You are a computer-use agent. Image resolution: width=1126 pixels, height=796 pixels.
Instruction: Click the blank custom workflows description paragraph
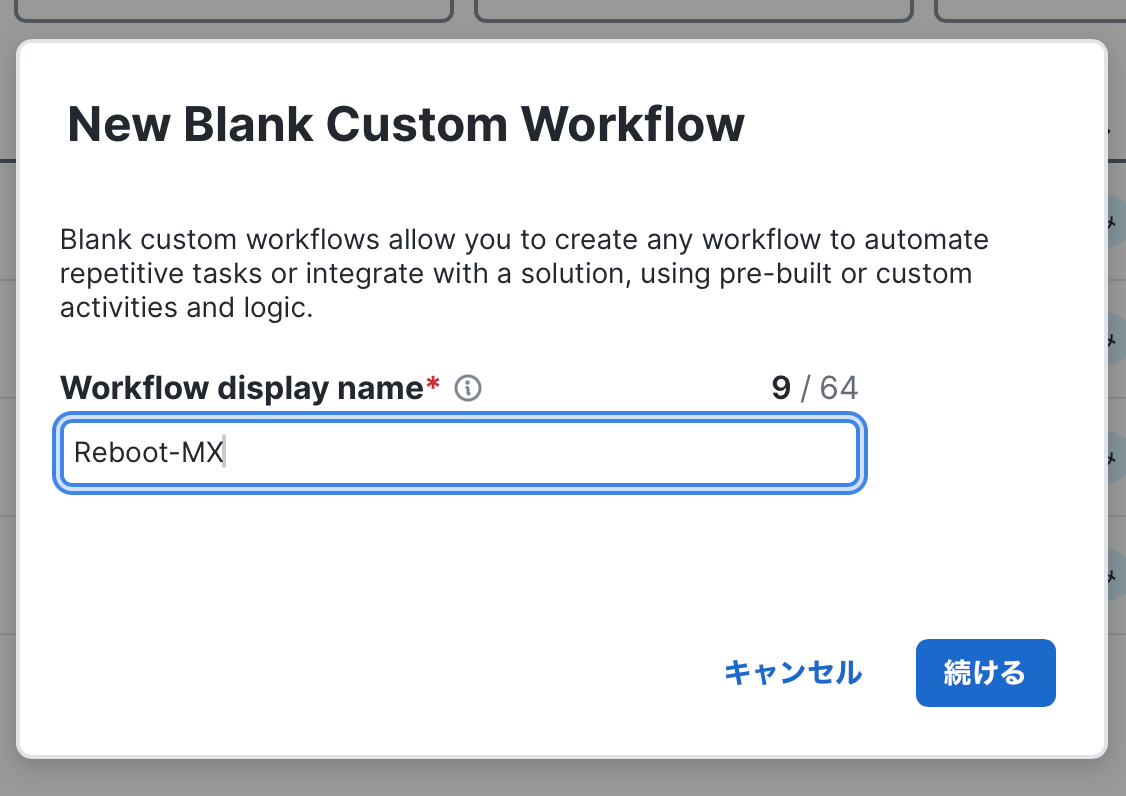click(524, 273)
